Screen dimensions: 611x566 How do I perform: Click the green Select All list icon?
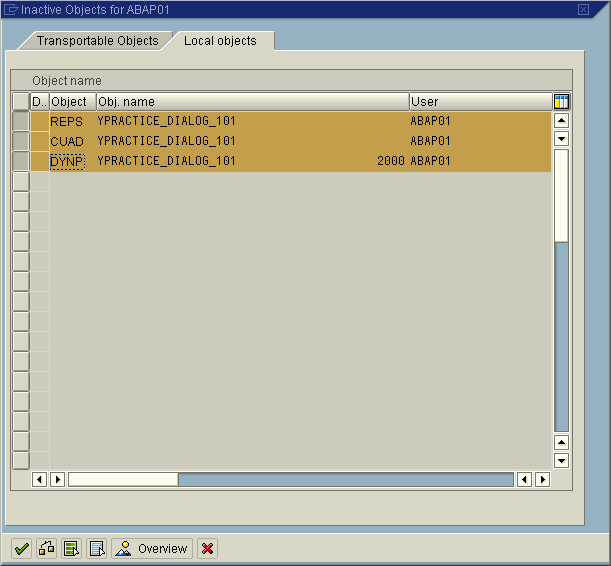(x=71, y=548)
